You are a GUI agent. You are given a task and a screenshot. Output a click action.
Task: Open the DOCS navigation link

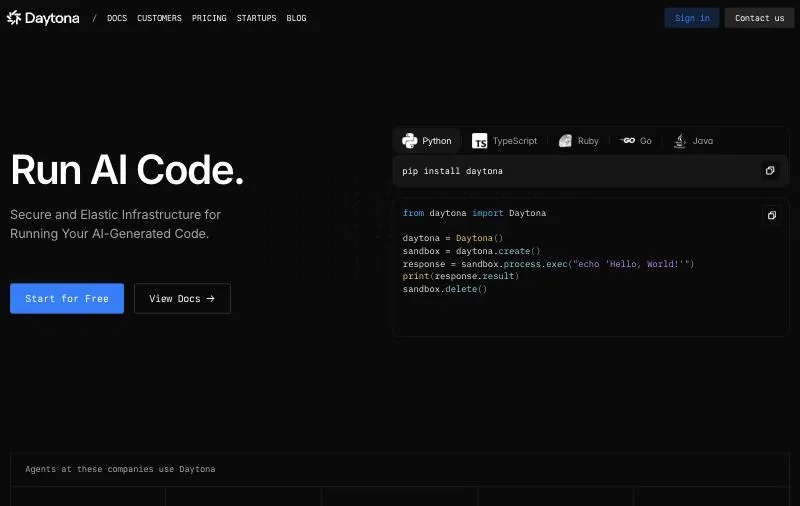[117, 18]
